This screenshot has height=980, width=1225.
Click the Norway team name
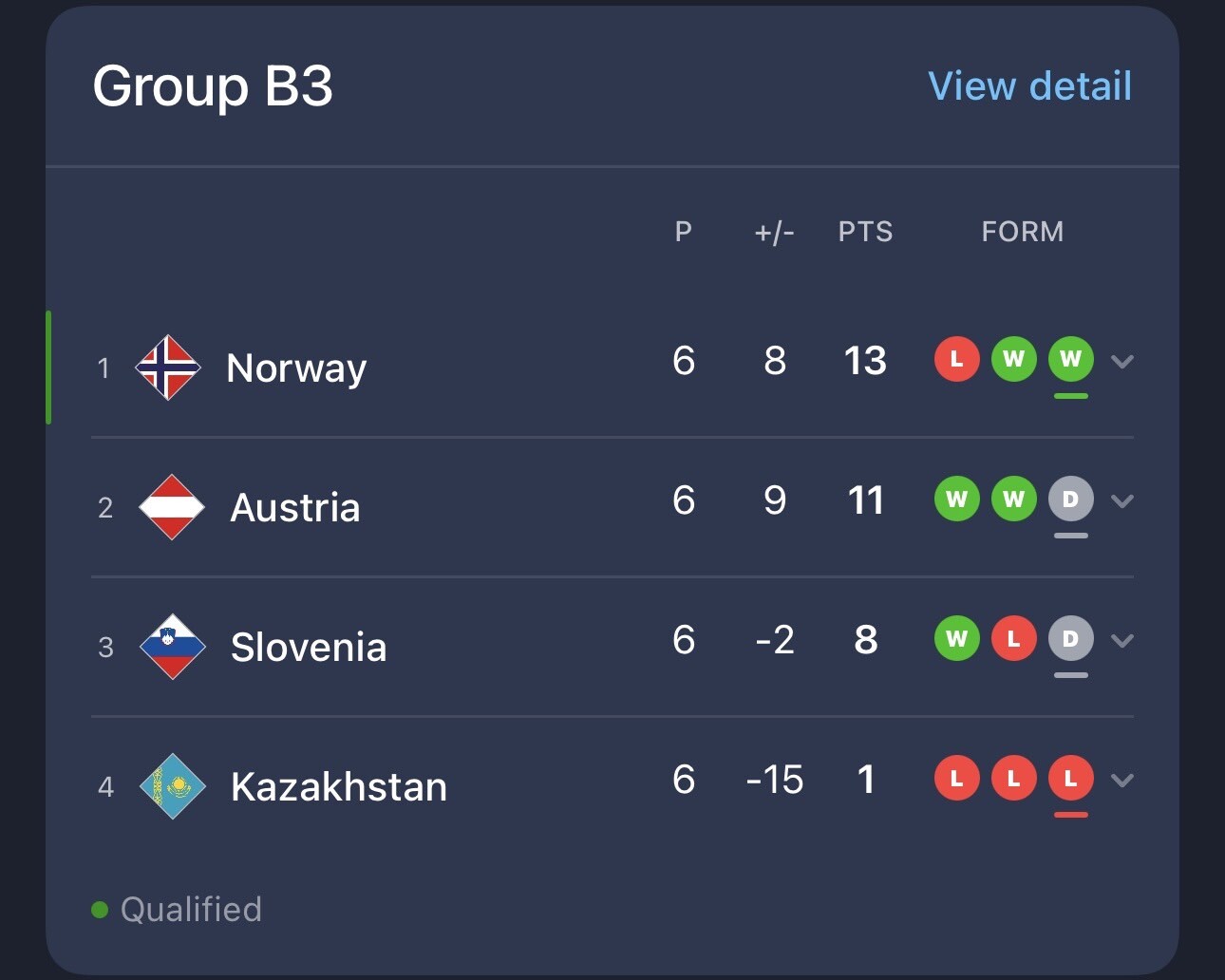point(296,368)
